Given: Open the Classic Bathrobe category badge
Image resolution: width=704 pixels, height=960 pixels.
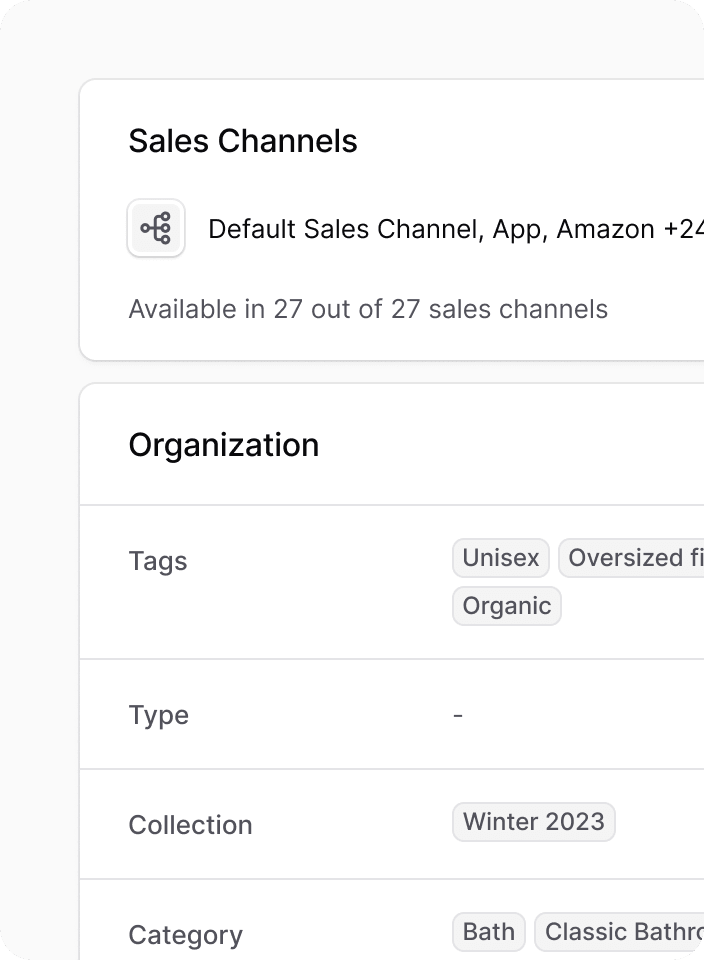Looking at the screenshot, I should [x=619, y=932].
